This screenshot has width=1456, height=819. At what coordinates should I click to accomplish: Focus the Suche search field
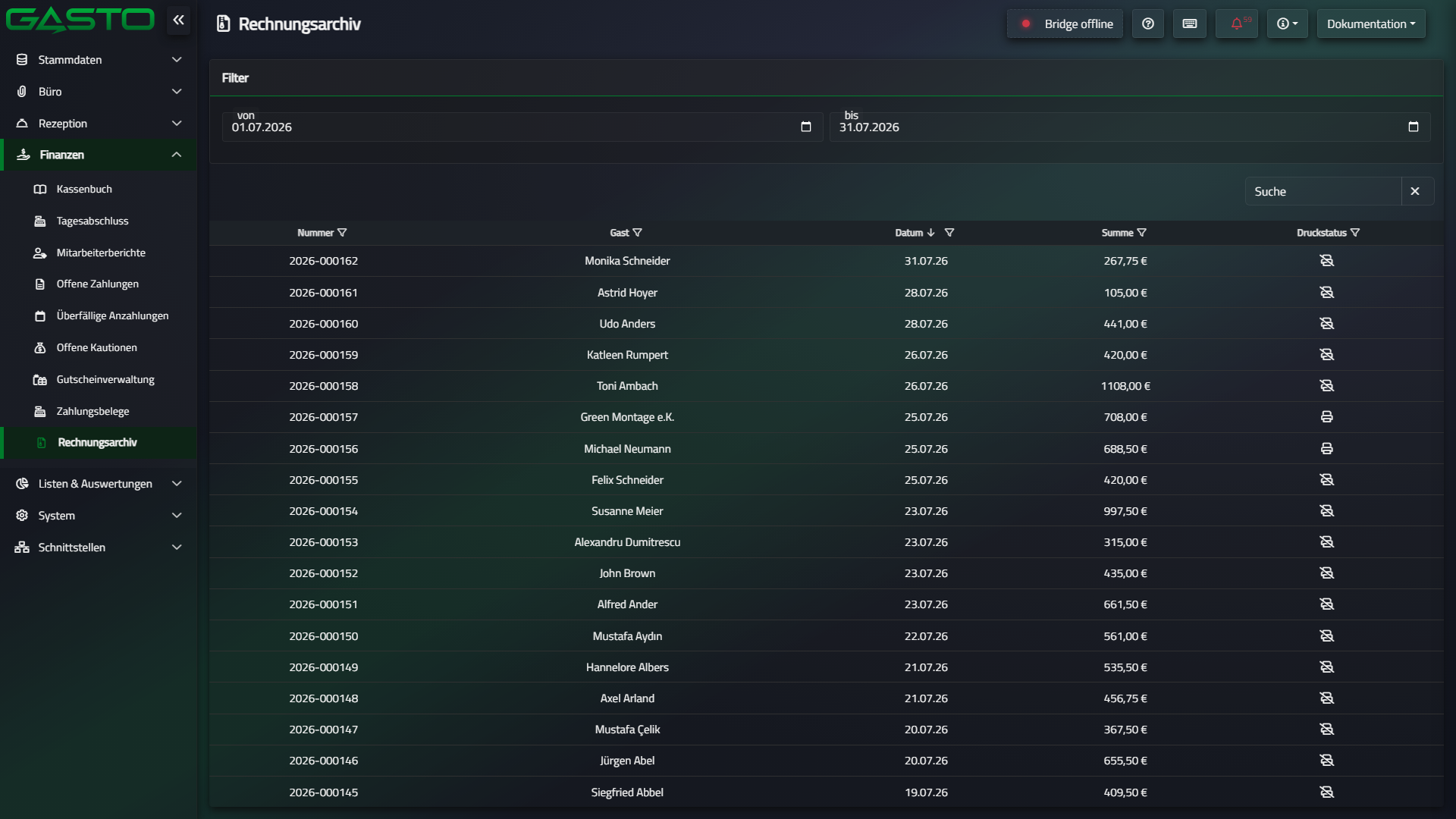point(1323,191)
